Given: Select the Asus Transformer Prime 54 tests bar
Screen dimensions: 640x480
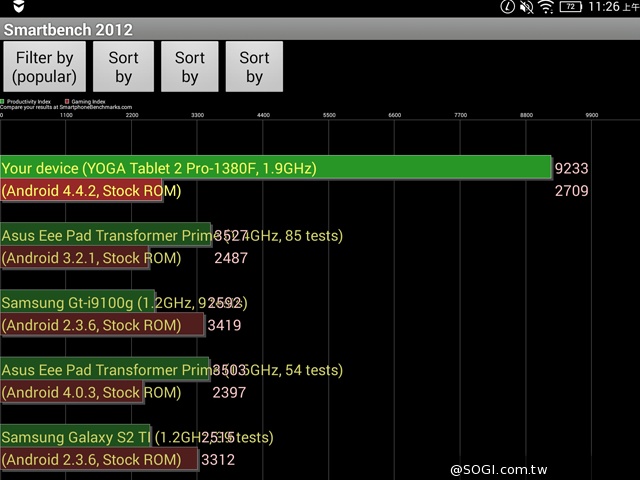Looking at the screenshot, I should click(105, 370).
